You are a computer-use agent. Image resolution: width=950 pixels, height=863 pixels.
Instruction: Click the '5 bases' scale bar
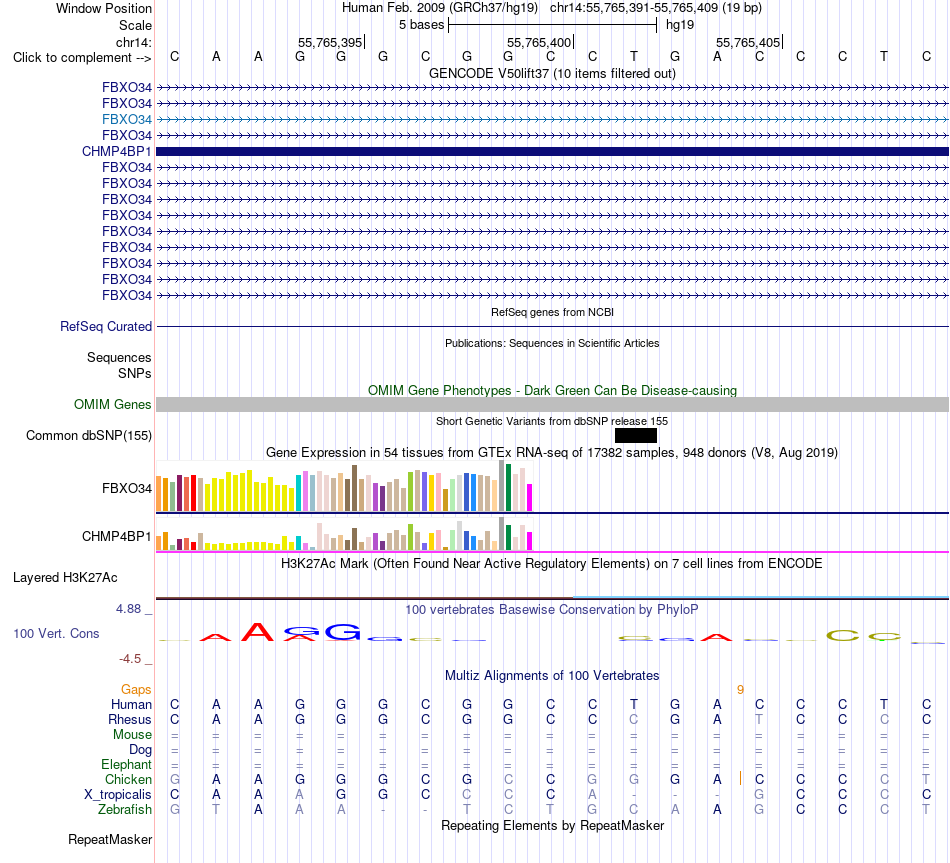point(552,25)
